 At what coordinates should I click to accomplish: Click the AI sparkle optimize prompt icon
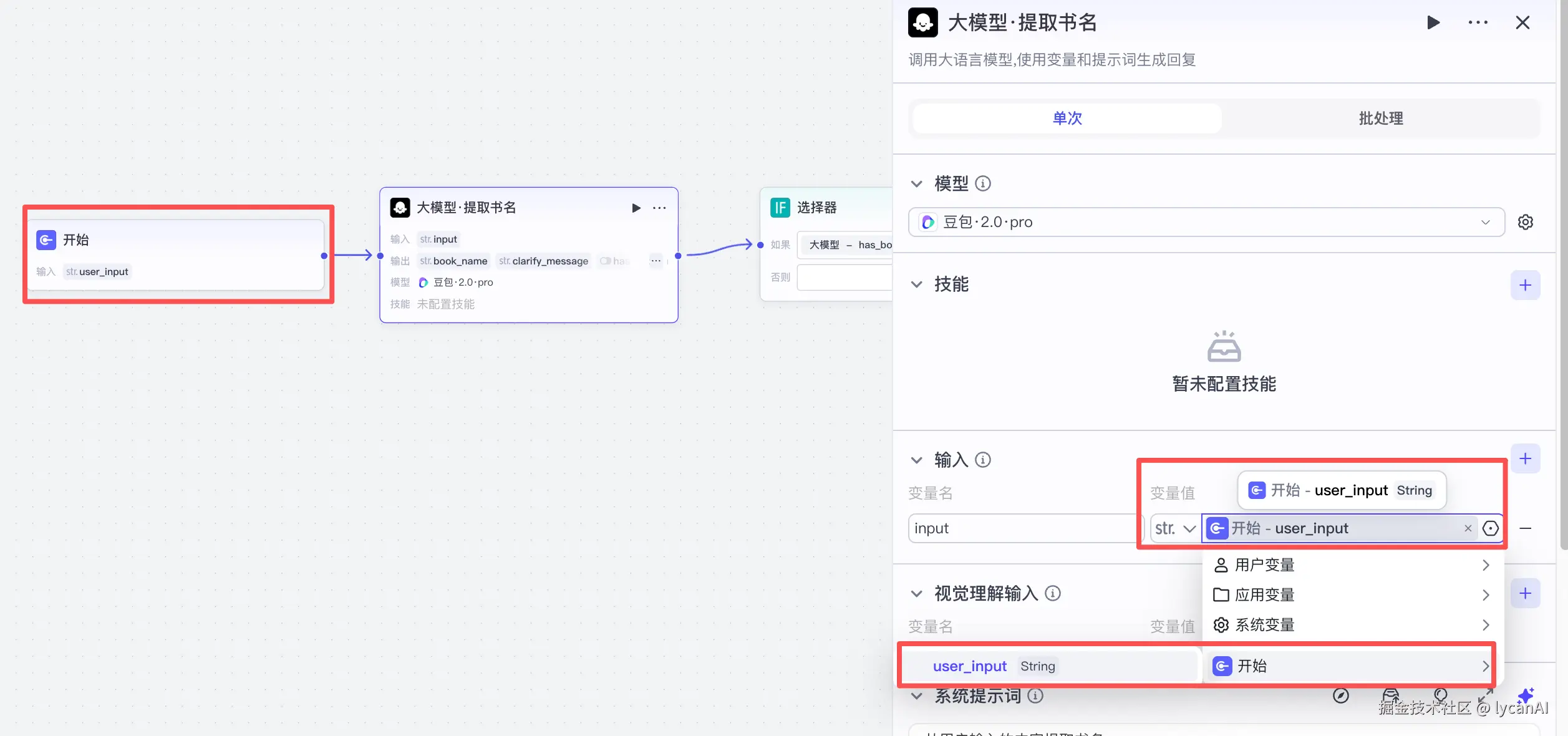tap(1525, 695)
